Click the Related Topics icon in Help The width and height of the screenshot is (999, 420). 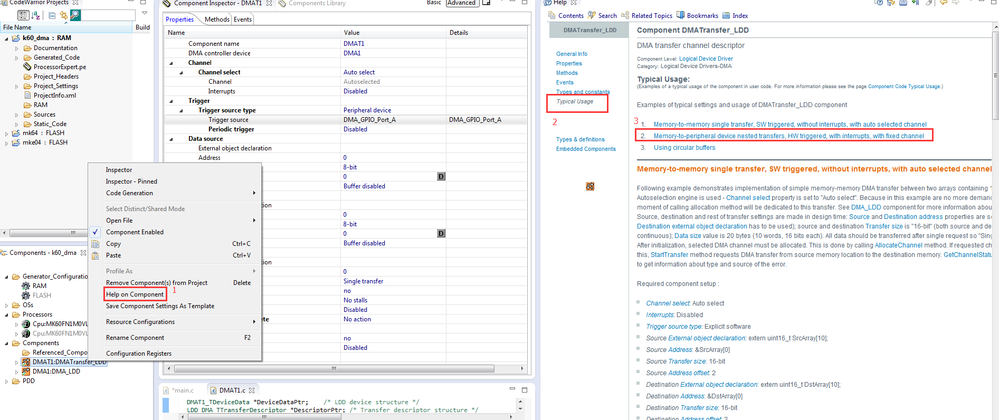624,15
